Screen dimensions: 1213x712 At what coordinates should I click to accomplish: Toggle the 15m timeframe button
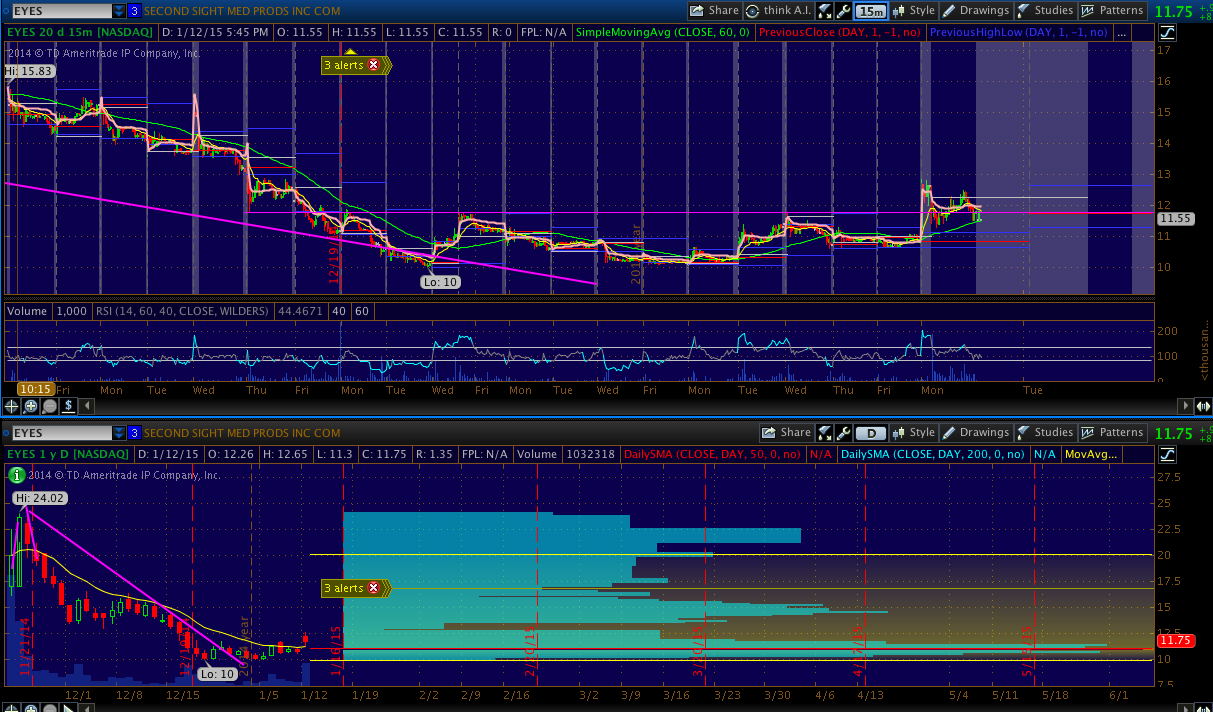click(x=871, y=11)
